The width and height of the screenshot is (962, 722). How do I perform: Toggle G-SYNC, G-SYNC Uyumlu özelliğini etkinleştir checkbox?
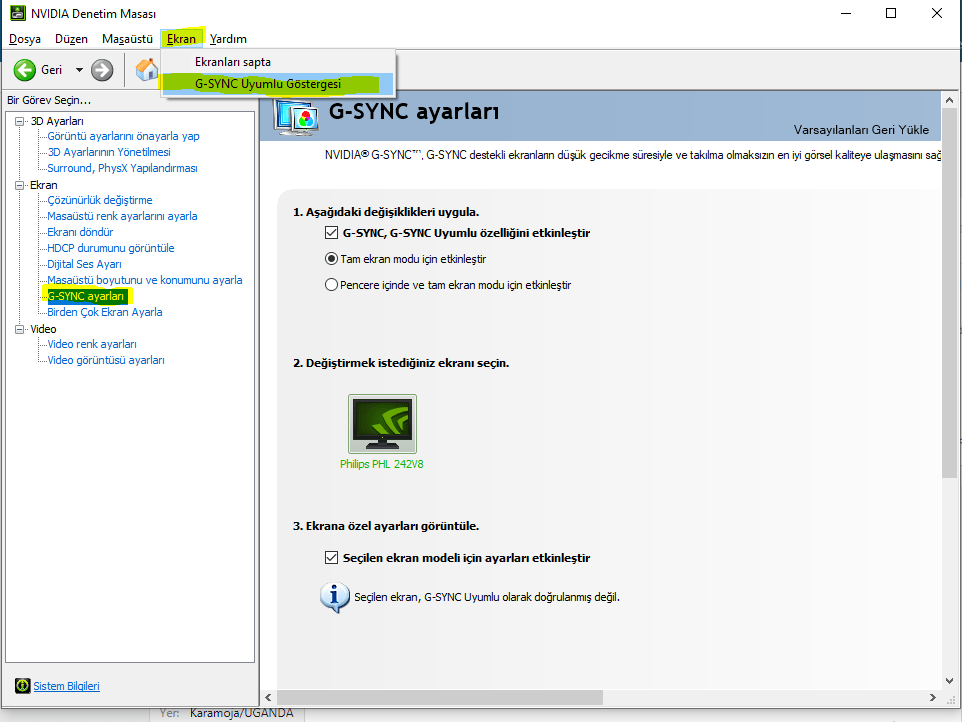(331, 232)
